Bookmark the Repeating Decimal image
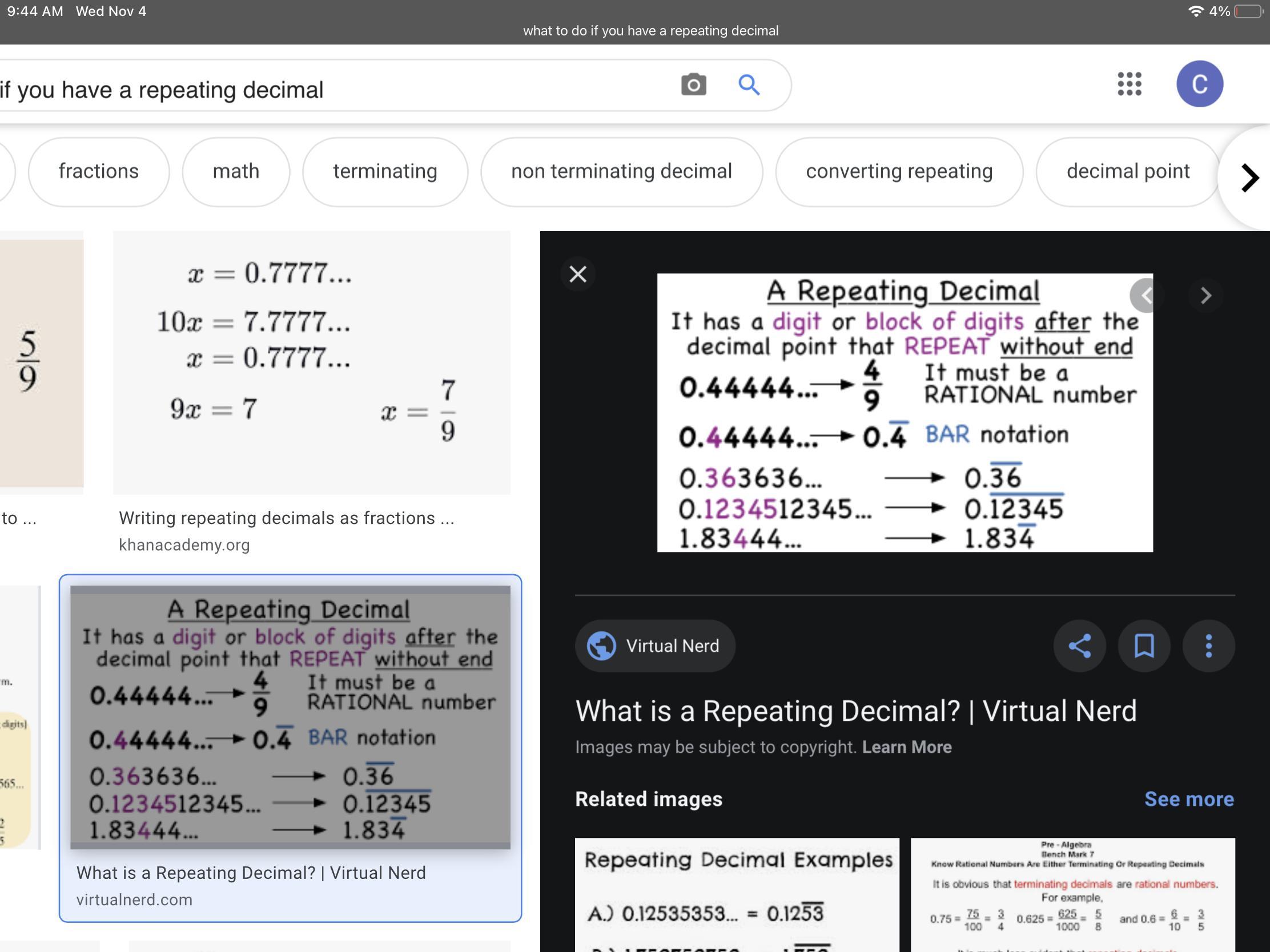The height and width of the screenshot is (952, 1270). pyautogui.click(x=1144, y=646)
